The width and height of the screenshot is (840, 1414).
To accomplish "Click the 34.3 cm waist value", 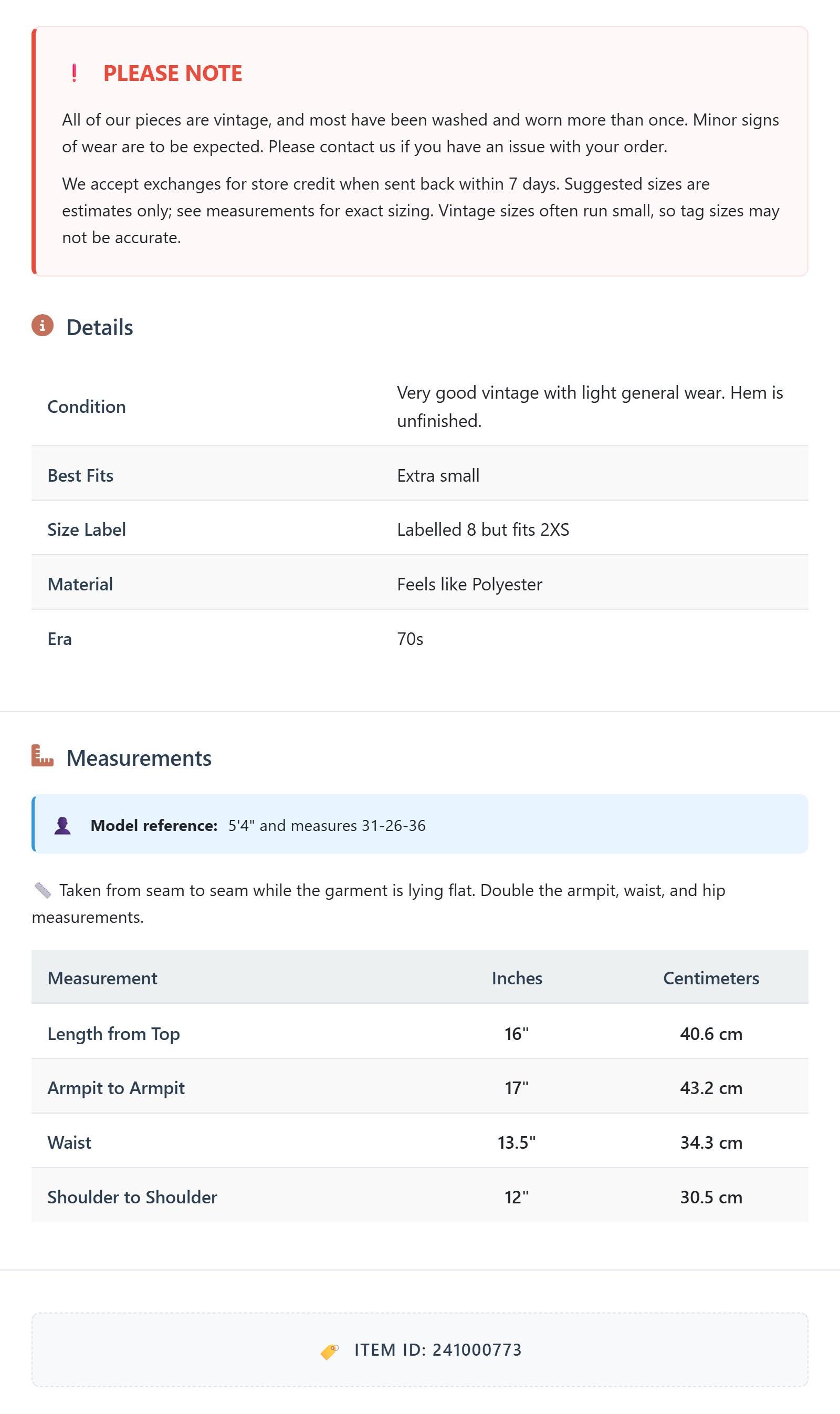I will [711, 1142].
